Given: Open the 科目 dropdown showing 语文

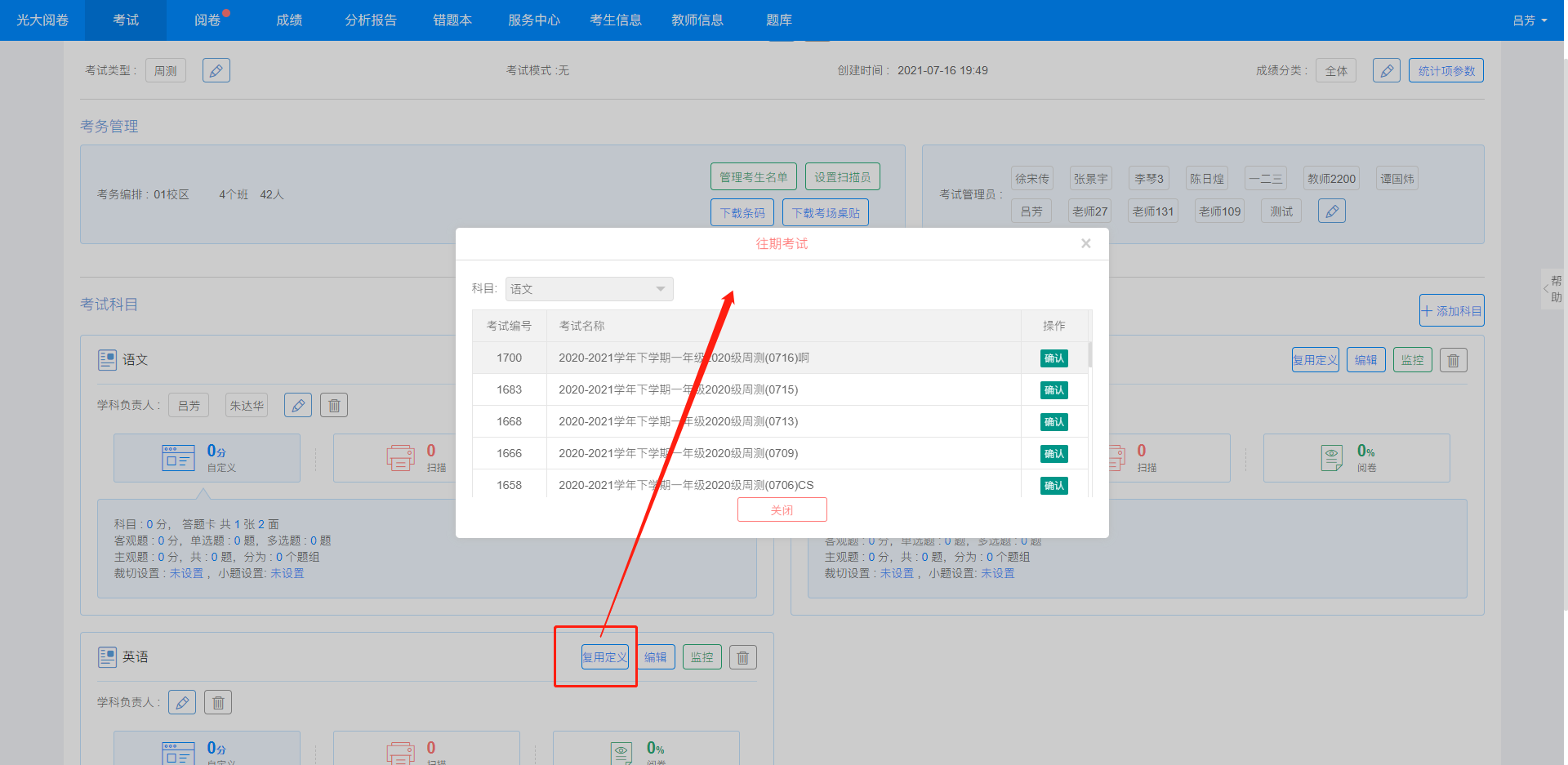Looking at the screenshot, I should click(x=589, y=289).
